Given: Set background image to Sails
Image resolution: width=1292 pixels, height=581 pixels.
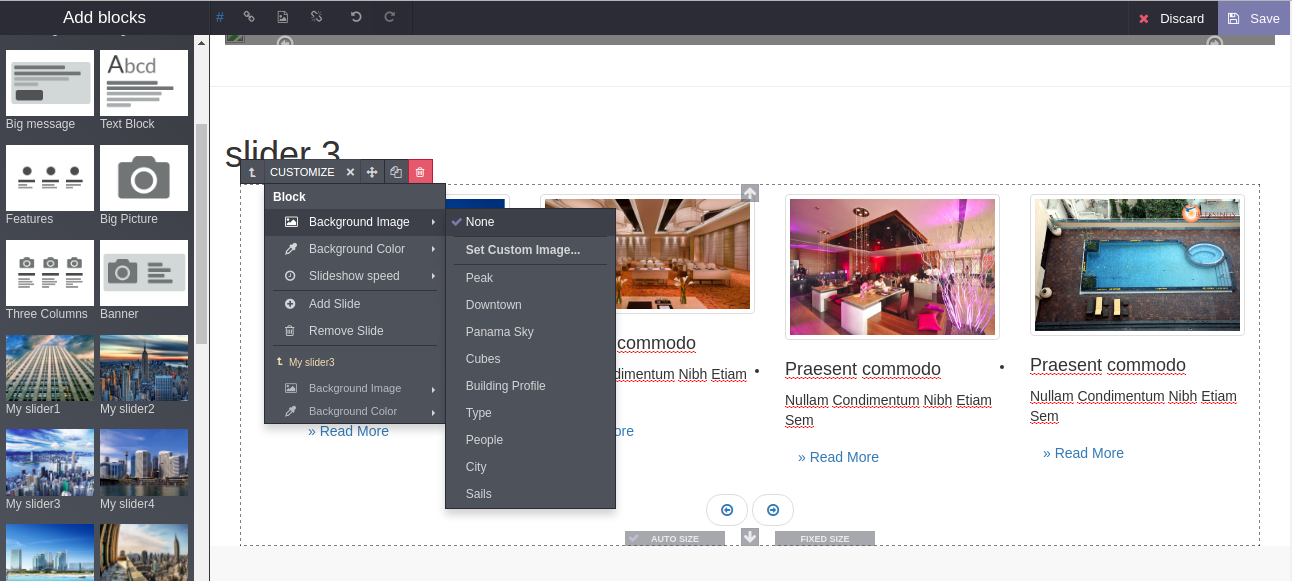Looking at the screenshot, I should 530,494.
